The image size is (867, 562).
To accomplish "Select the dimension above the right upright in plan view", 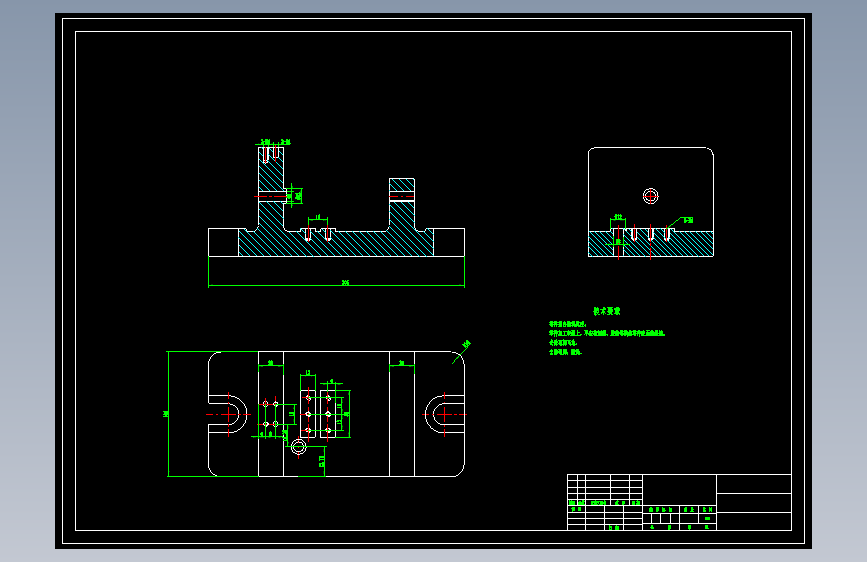I will pyautogui.click(x=402, y=364).
